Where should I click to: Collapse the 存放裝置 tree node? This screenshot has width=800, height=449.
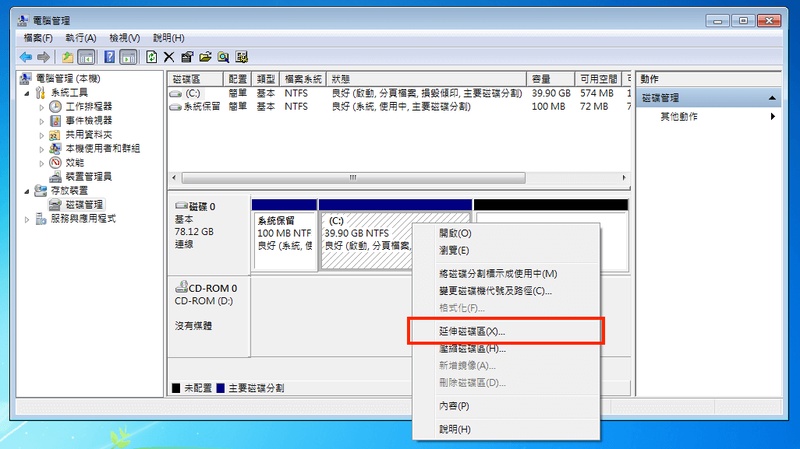(27, 191)
